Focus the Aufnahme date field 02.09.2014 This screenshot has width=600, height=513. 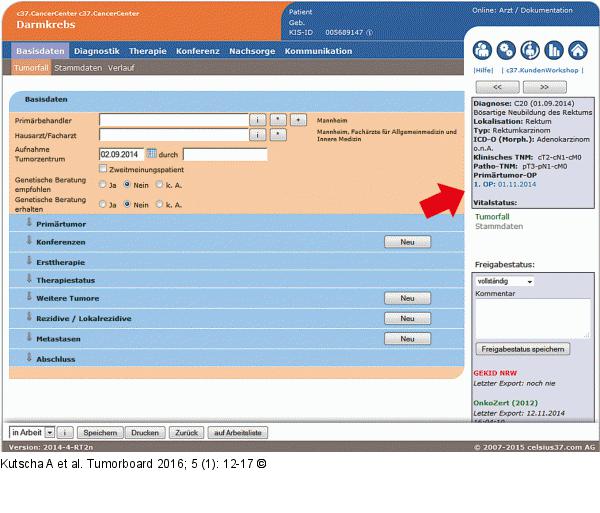pos(121,154)
